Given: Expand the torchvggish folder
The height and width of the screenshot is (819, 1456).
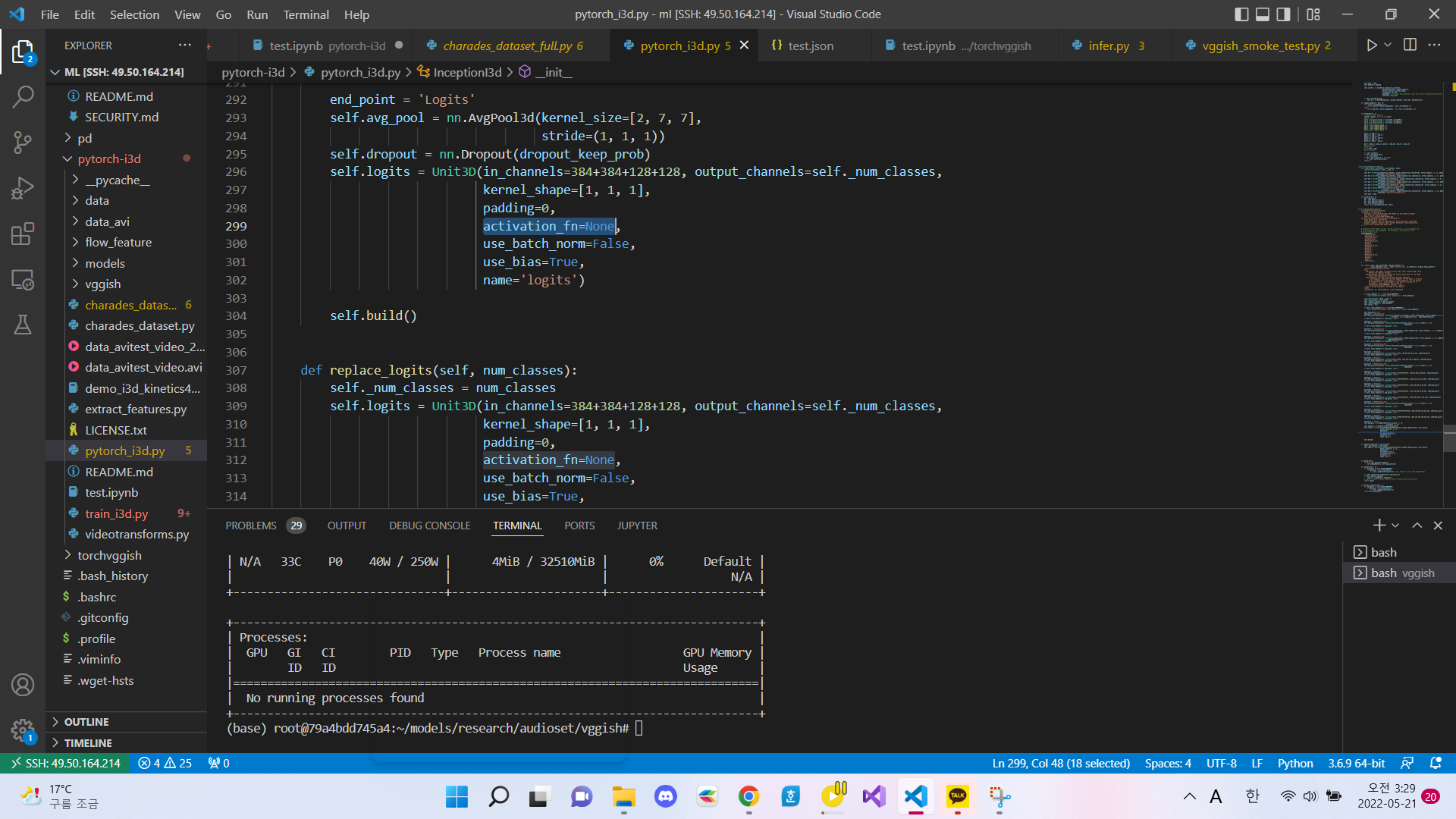Looking at the screenshot, I should 109,555.
